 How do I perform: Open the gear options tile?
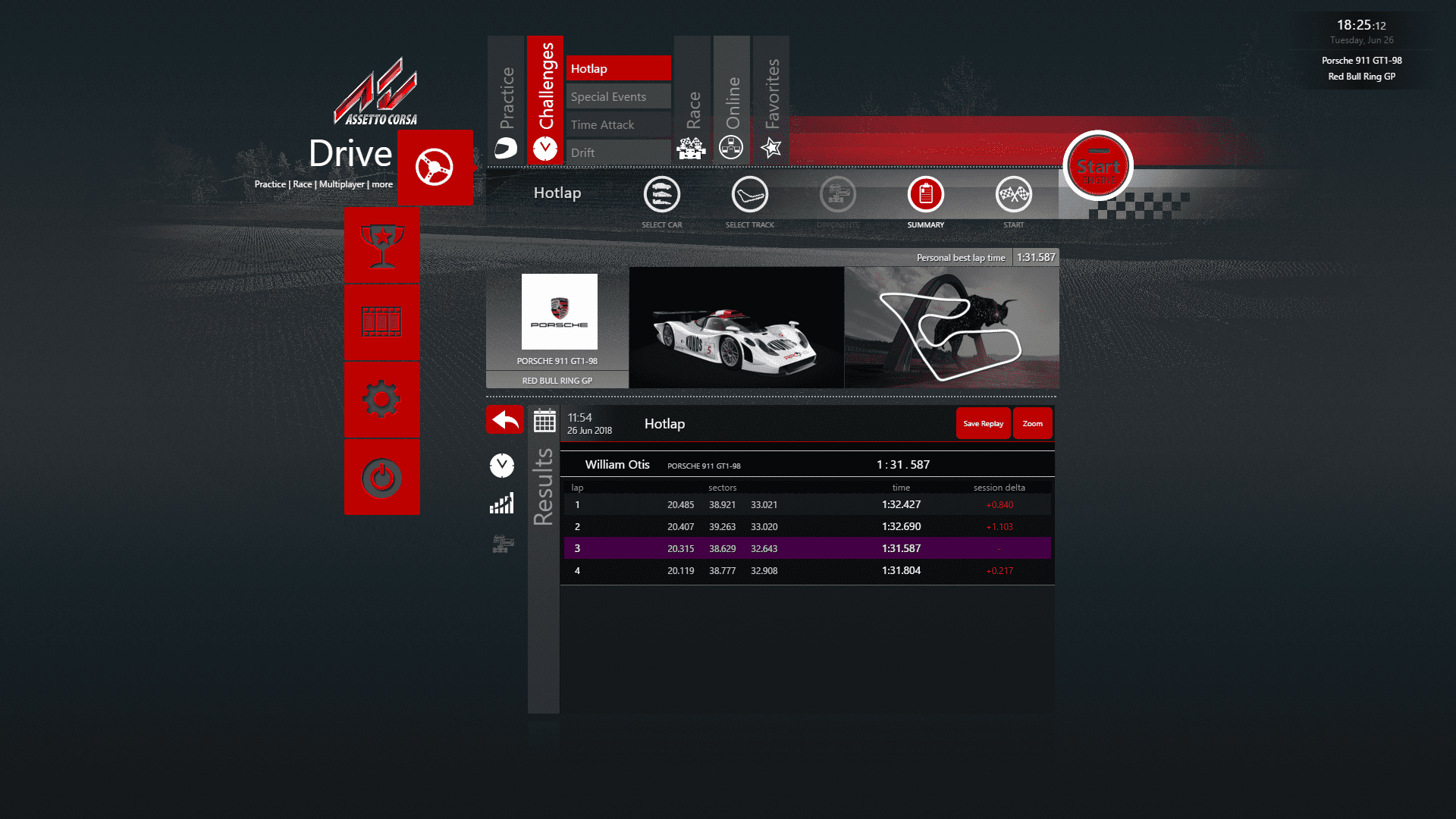pos(381,400)
